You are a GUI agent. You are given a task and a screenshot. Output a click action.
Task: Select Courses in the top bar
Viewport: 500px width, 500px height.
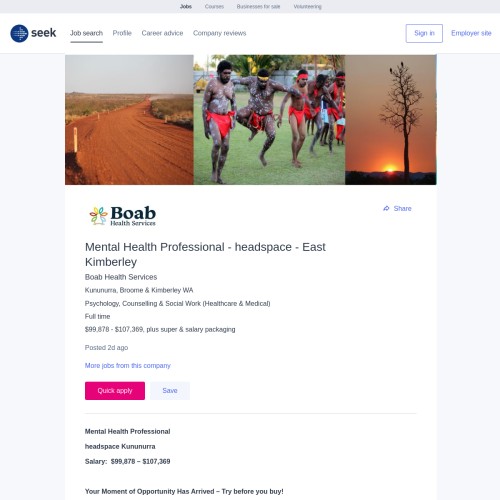[x=214, y=7]
